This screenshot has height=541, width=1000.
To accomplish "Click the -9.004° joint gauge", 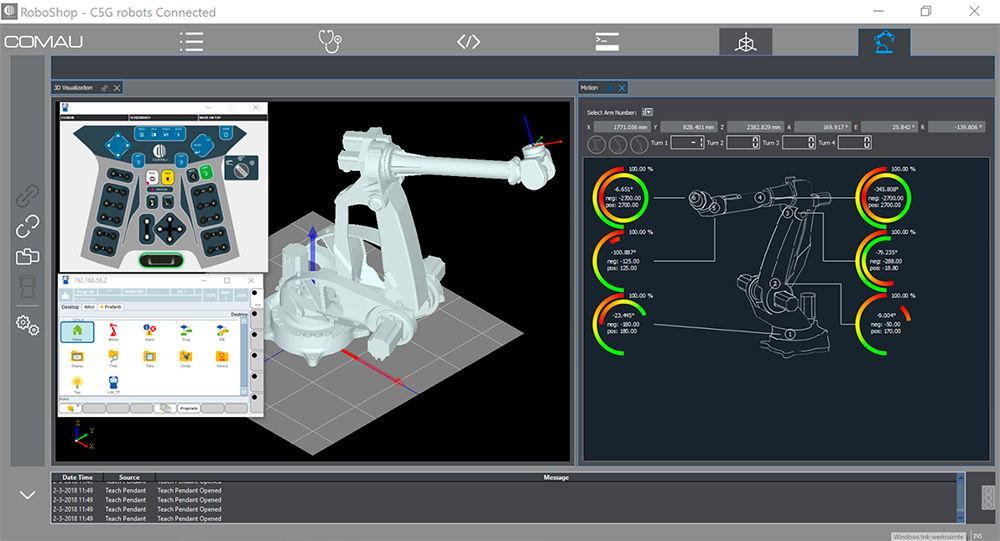I will click(x=883, y=324).
